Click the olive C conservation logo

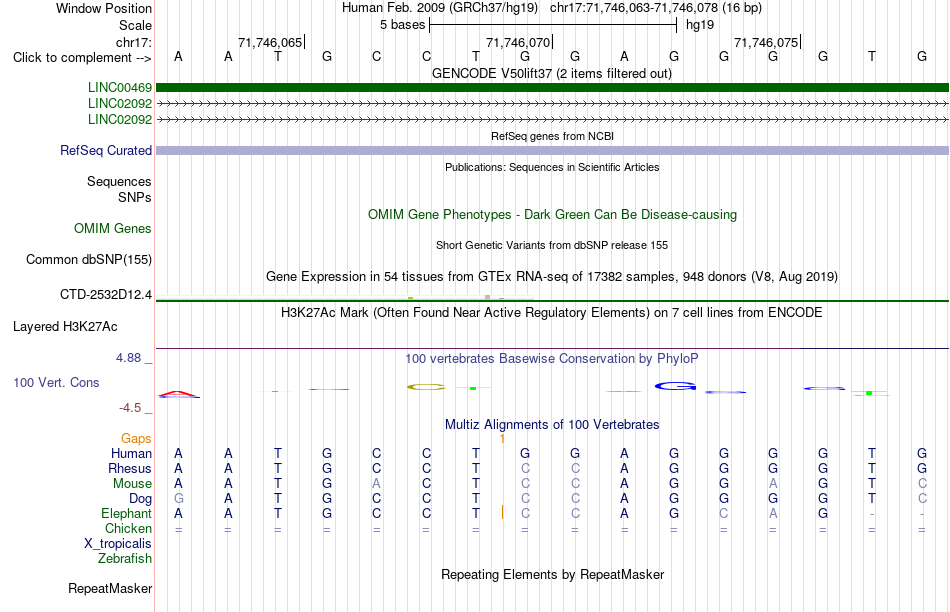click(x=427, y=387)
